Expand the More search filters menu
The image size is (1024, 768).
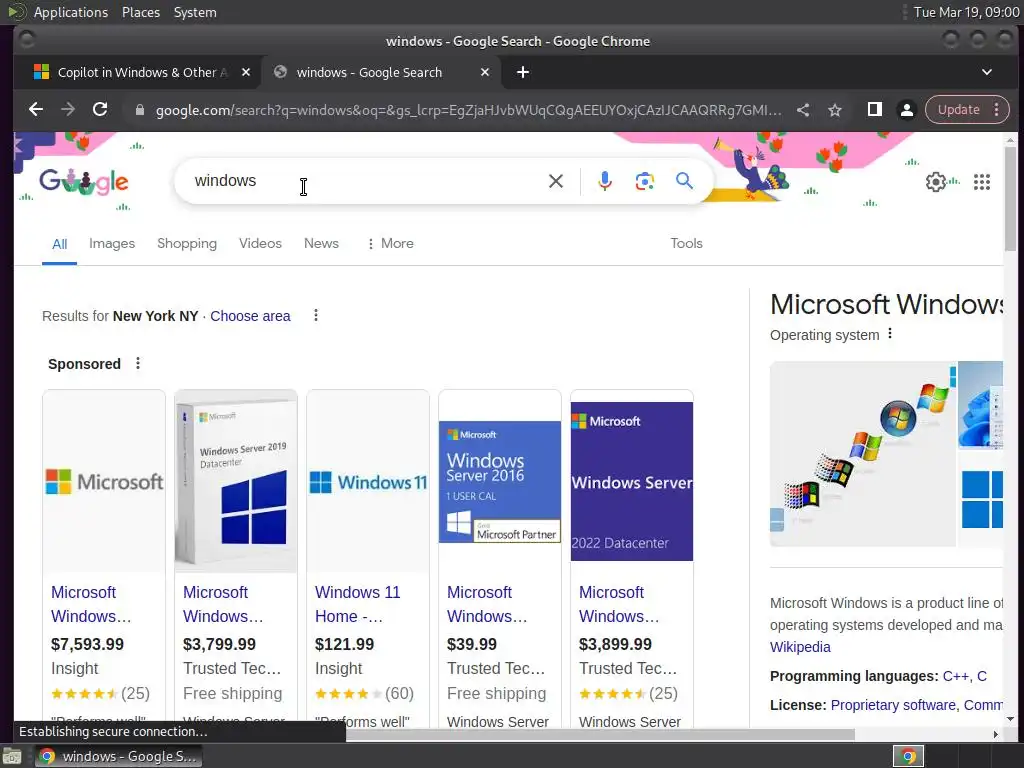coord(391,243)
